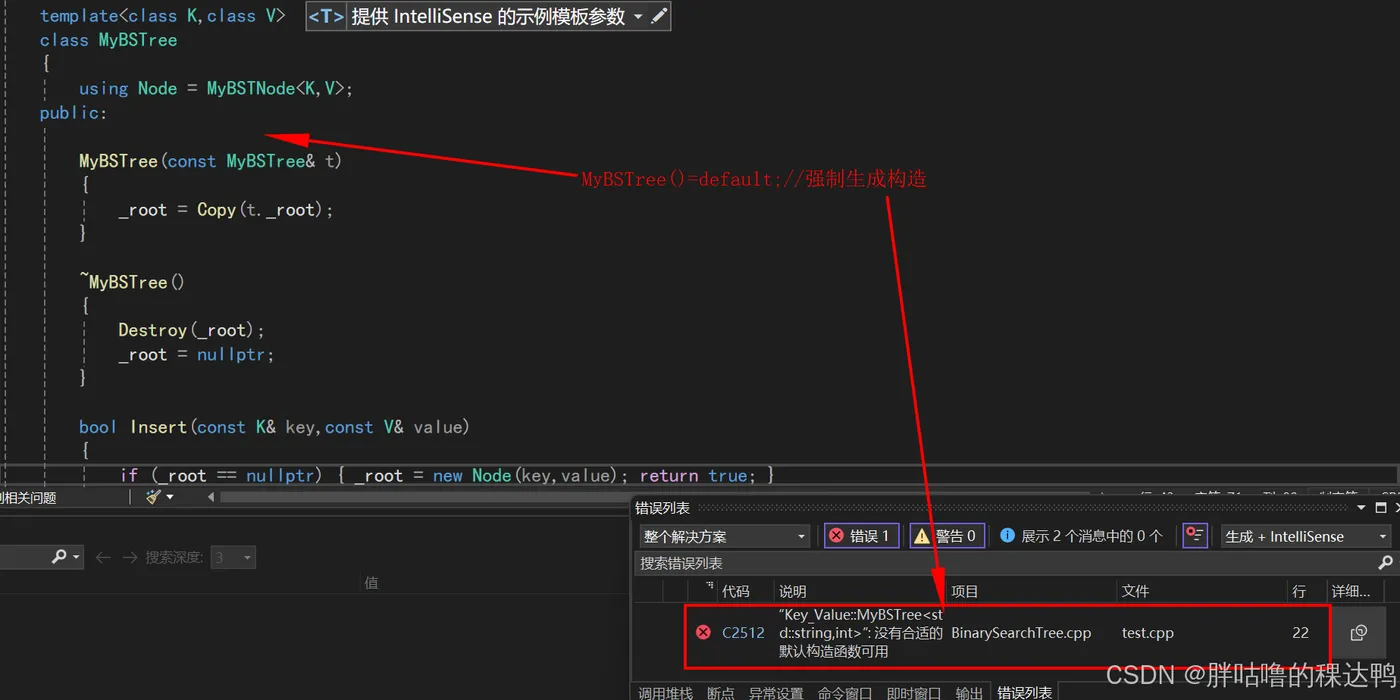Click the copy constructor MyBSTree(const MyBSTree& t)
This screenshot has width=1400, height=700.
pyautogui.click(x=211, y=161)
